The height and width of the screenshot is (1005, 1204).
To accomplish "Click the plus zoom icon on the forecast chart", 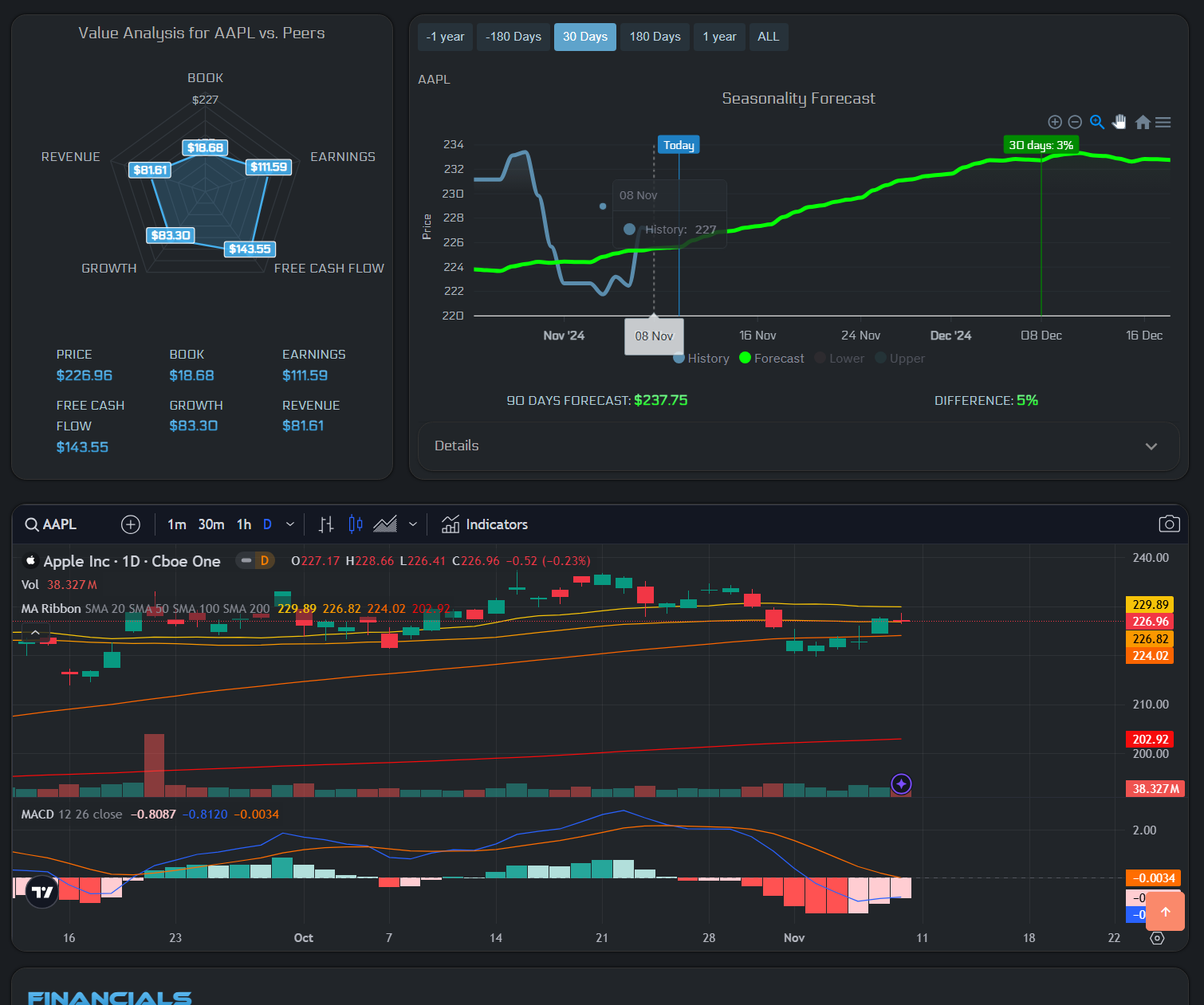I will (x=1055, y=122).
